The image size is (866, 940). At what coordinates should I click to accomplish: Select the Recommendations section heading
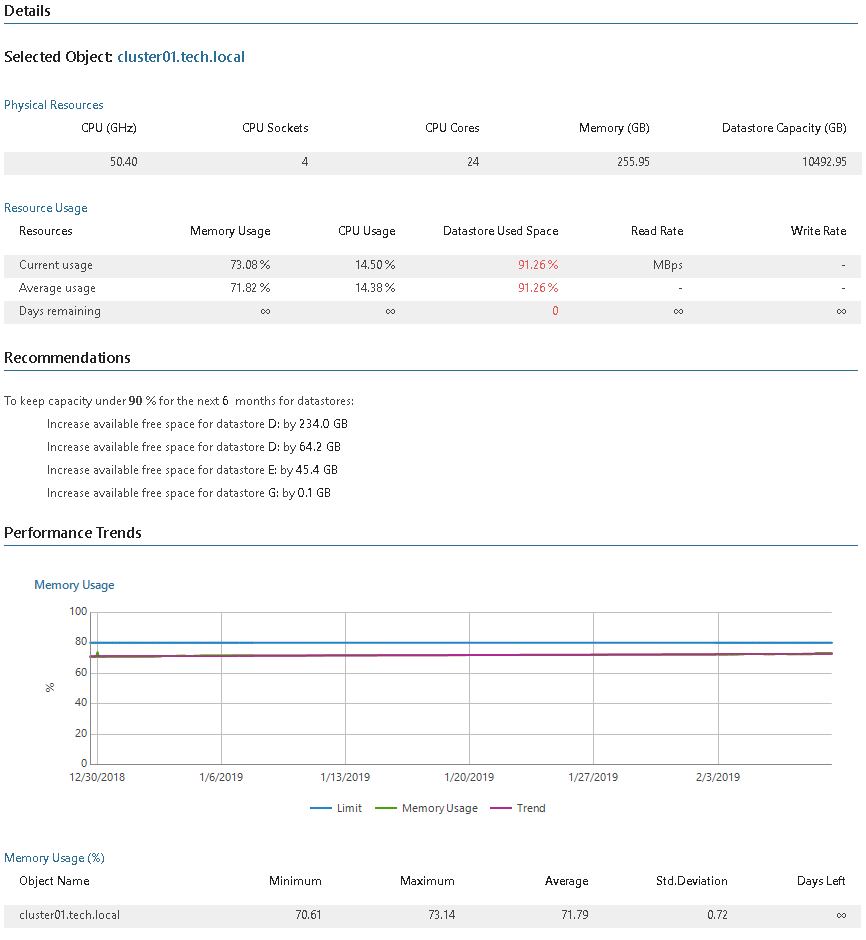coord(67,358)
